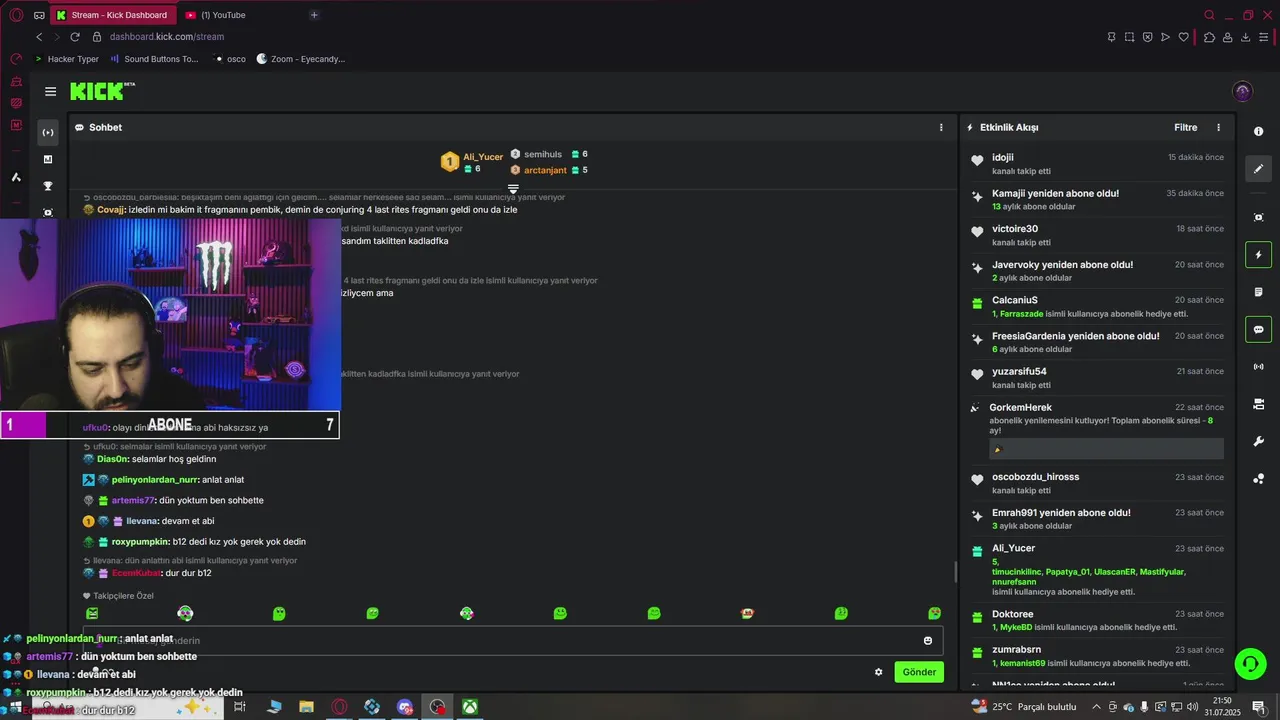
Task: Reload the page with the refresh button
Action: [x=74, y=37]
